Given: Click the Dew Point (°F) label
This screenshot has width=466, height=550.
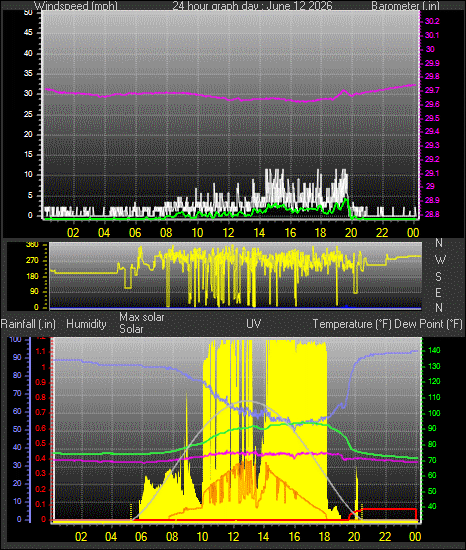Looking at the screenshot, I should click(428, 324).
